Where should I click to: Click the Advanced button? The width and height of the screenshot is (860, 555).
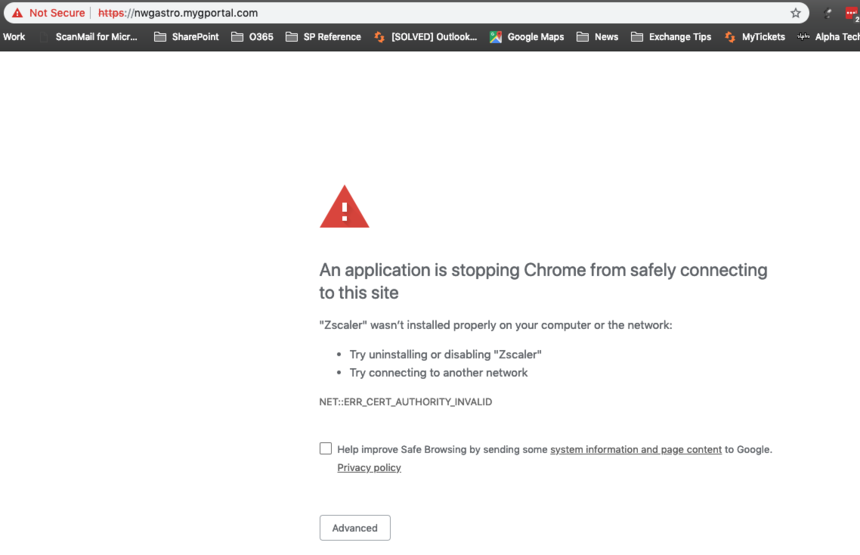pos(355,528)
